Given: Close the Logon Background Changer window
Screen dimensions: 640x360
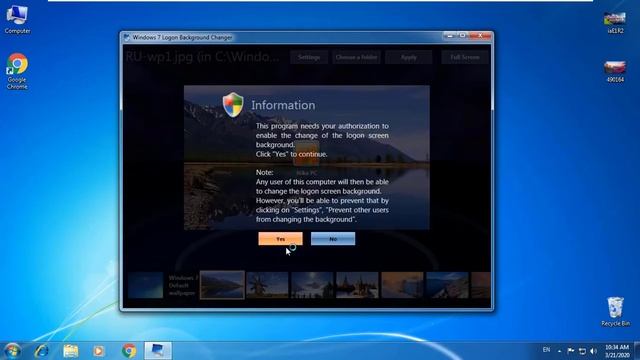Looking at the screenshot, I should [x=480, y=36].
